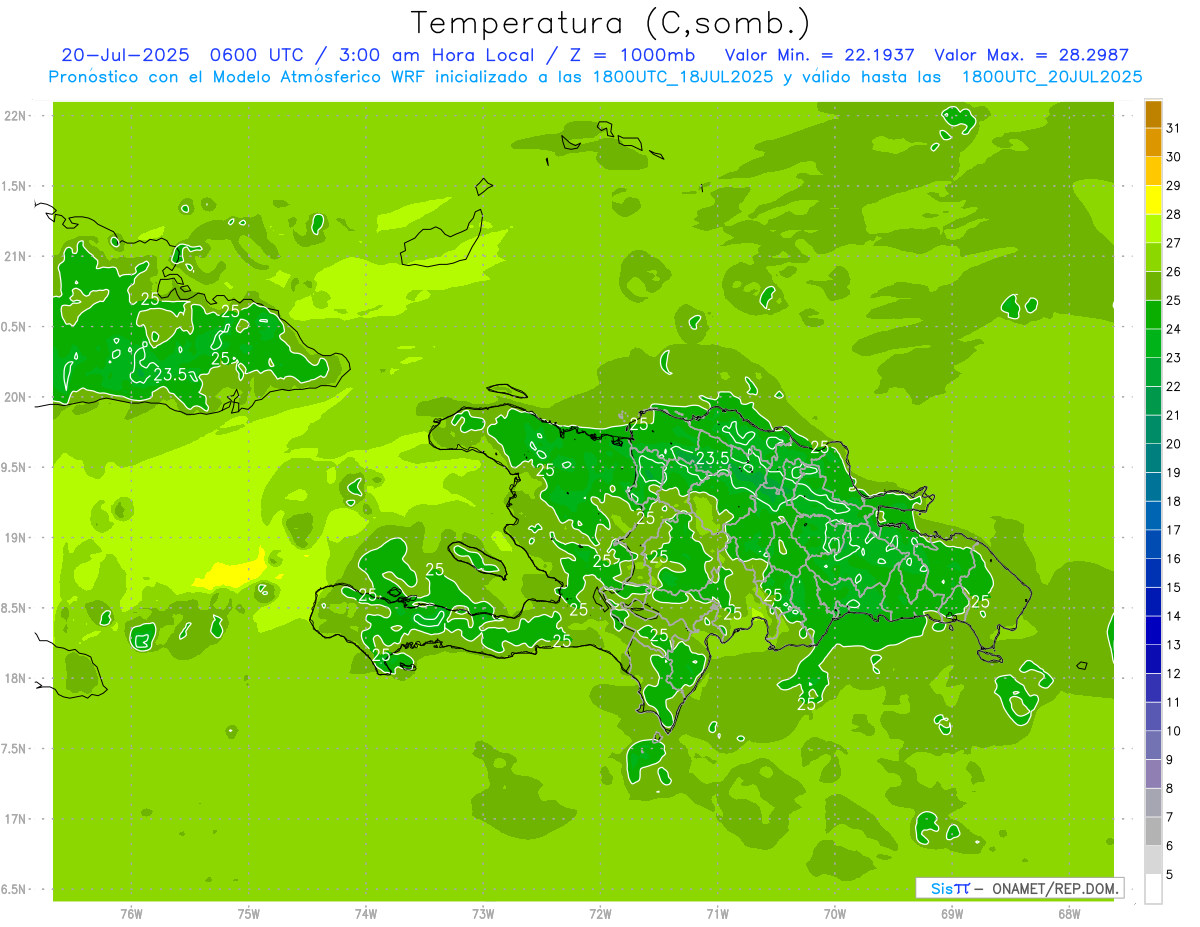
Task: Select the blue swatch between 16 and 17
Action: point(1153,545)
